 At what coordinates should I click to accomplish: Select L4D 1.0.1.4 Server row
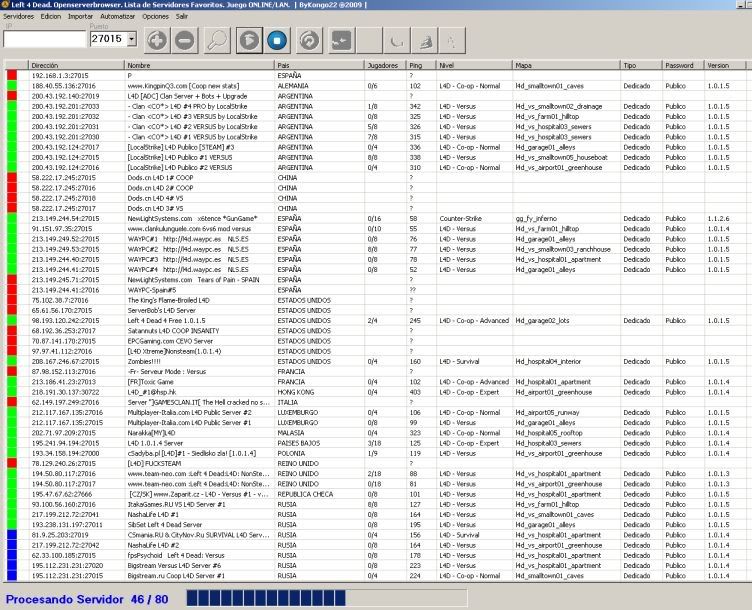click(376, 443)
